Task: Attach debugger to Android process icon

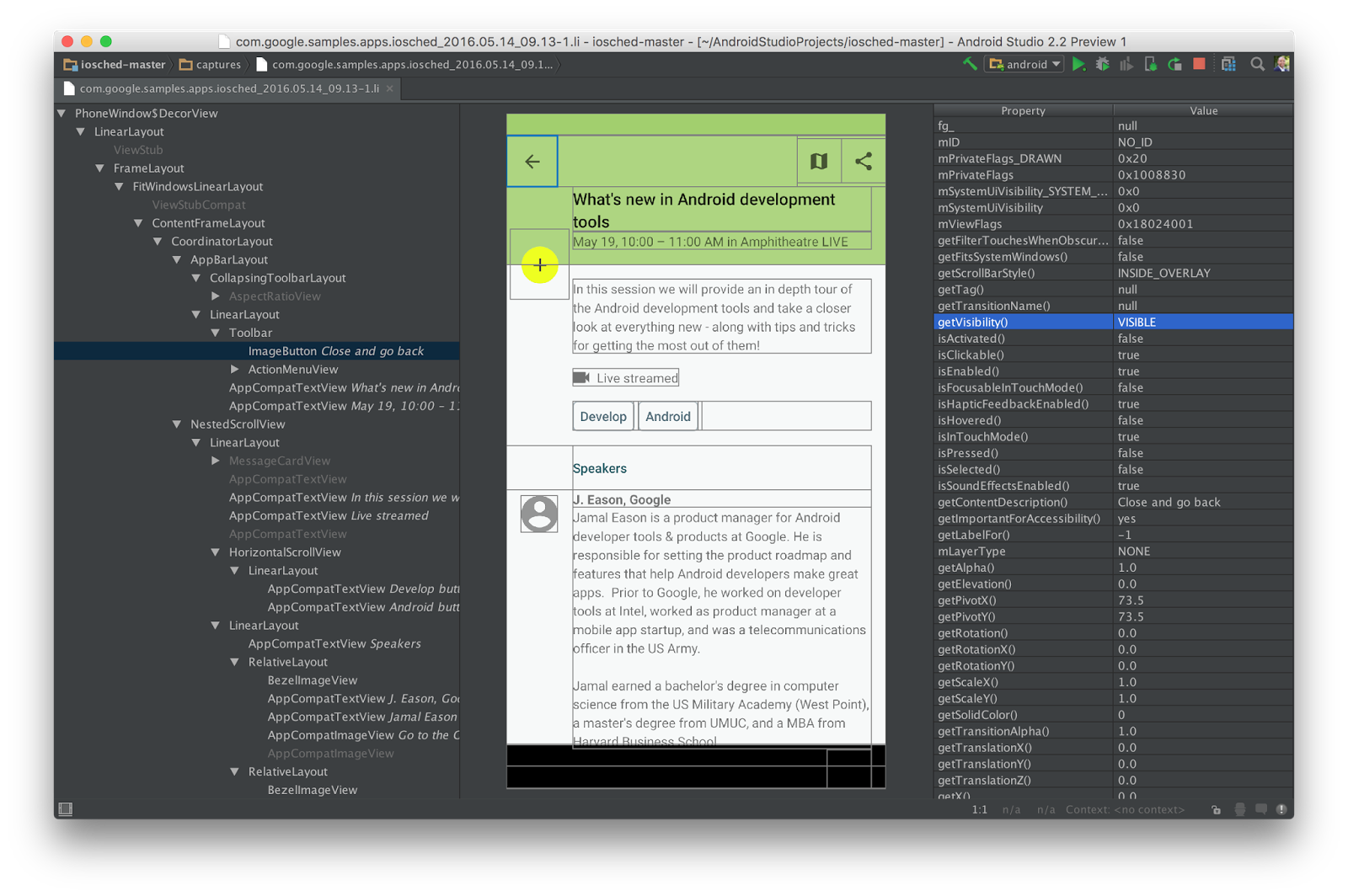Action: [1151, 64]
